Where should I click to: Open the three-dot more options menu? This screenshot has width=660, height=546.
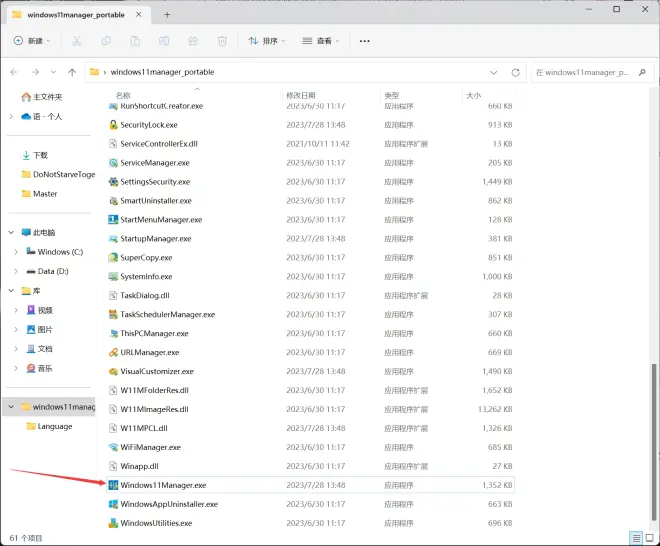[365, 41]
